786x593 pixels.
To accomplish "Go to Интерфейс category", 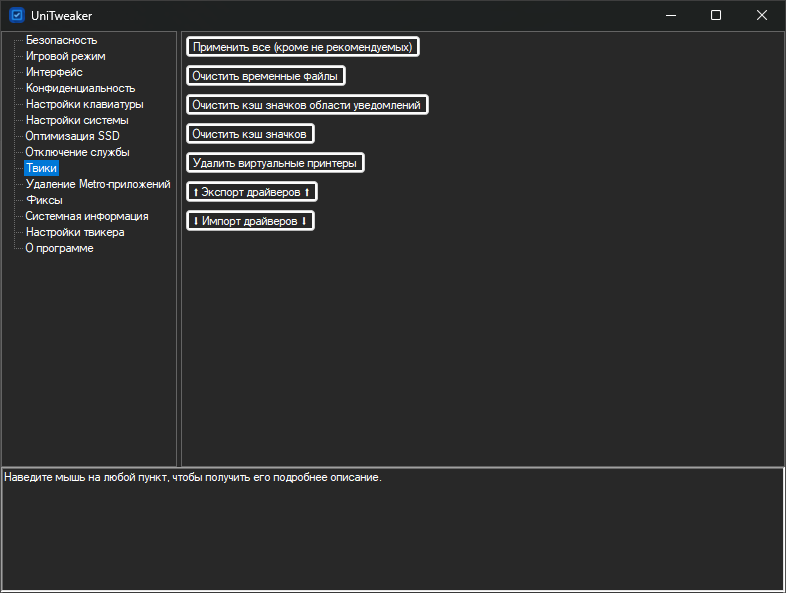I will coord(54,72).
